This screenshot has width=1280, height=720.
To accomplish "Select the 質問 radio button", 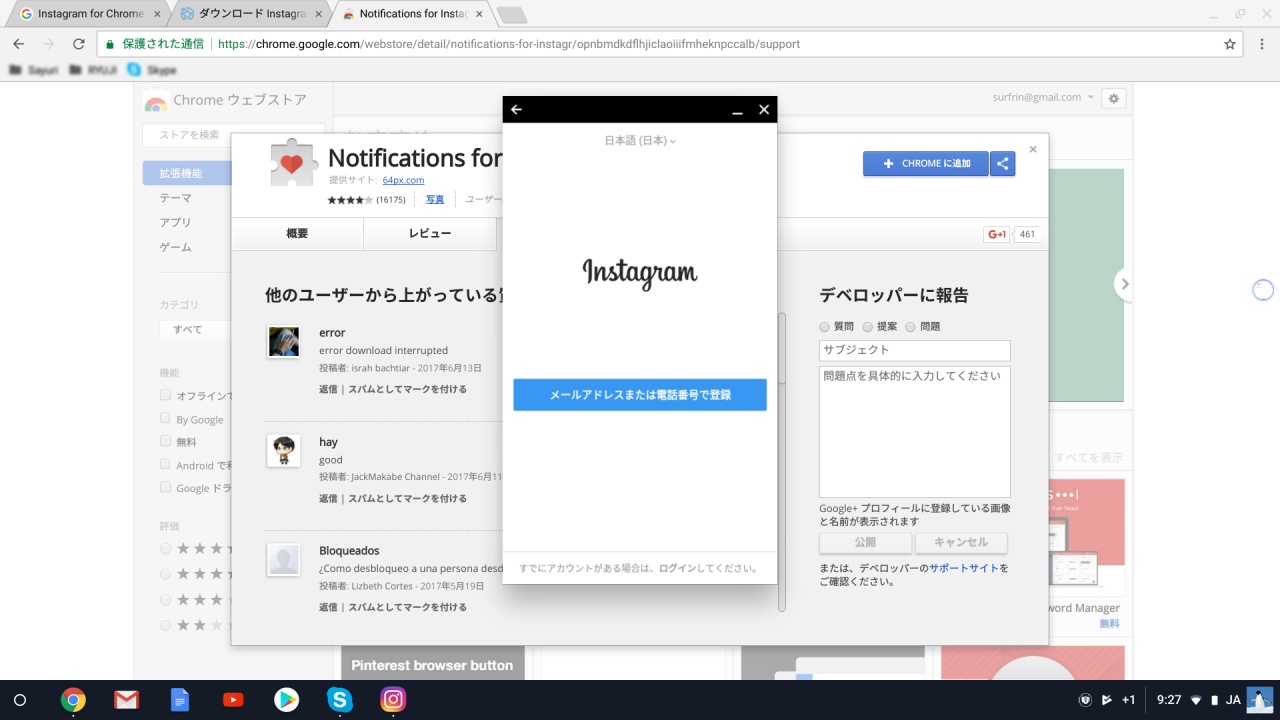I will (x=824, y=327).
